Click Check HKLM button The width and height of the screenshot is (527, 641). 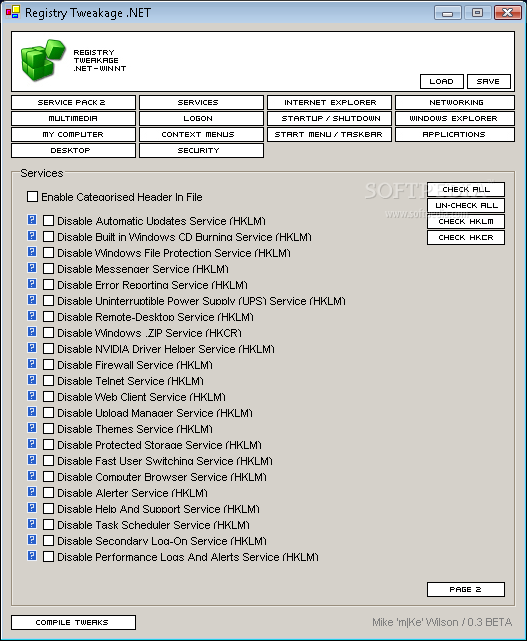[466, 221]
